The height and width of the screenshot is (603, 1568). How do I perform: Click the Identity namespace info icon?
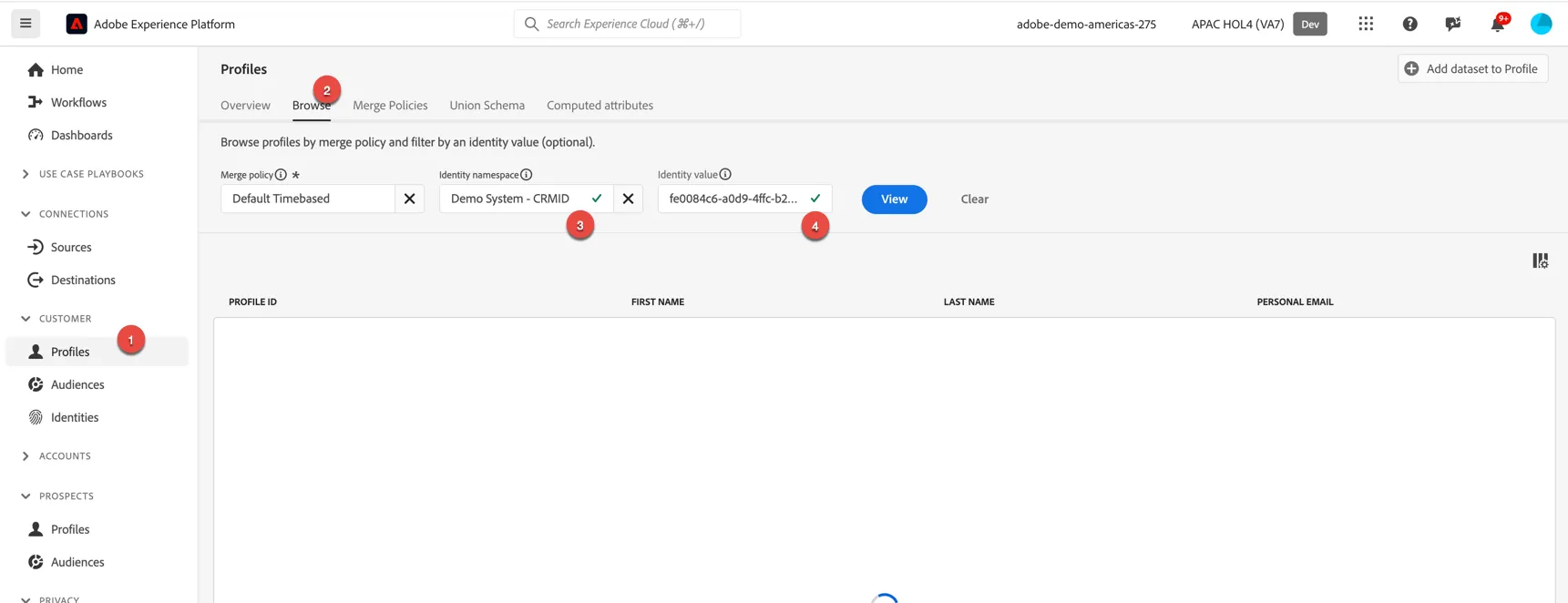[527, 175]
